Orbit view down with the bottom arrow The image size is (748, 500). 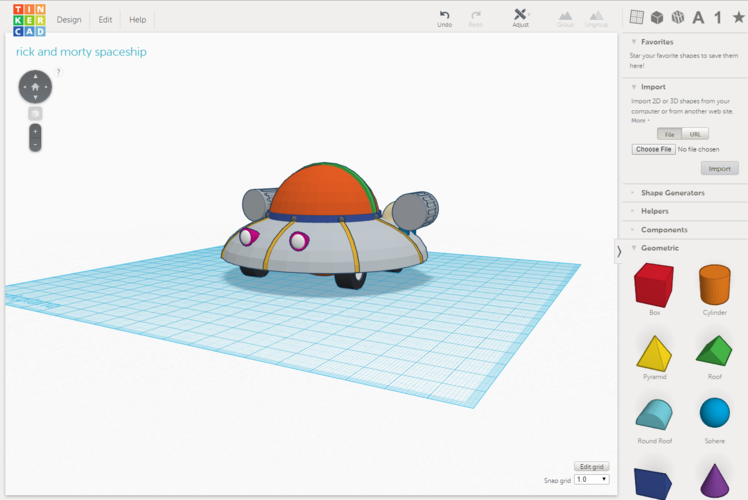click(x=35, y=97)
